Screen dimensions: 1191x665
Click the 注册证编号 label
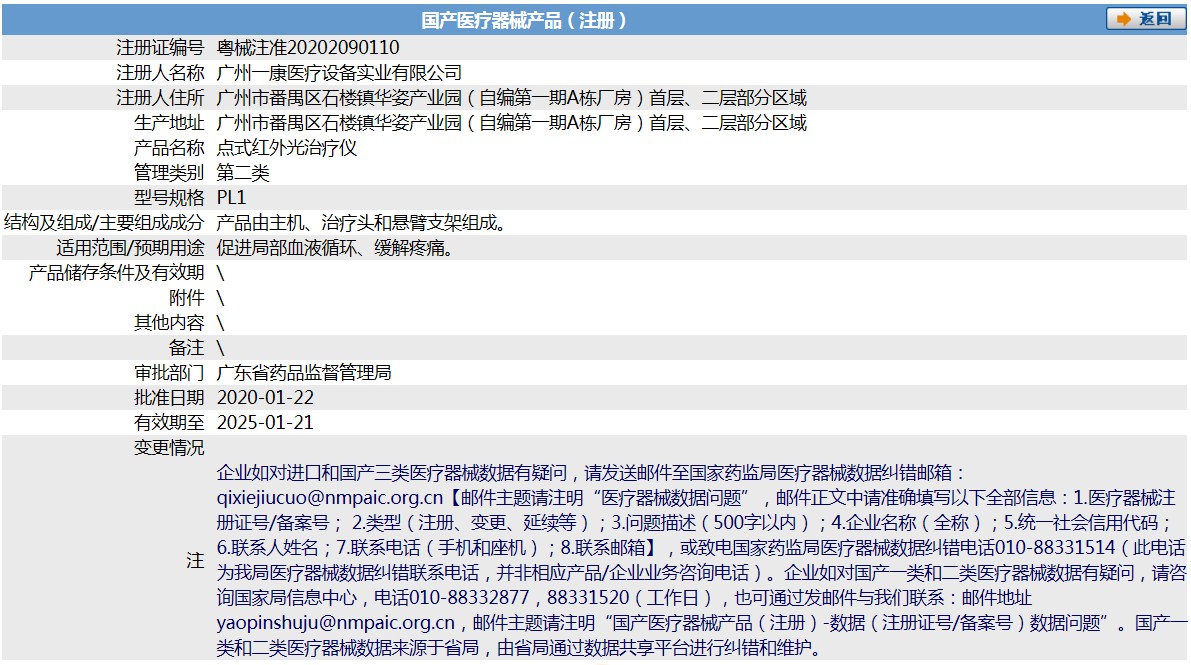[x=160, y=47]
